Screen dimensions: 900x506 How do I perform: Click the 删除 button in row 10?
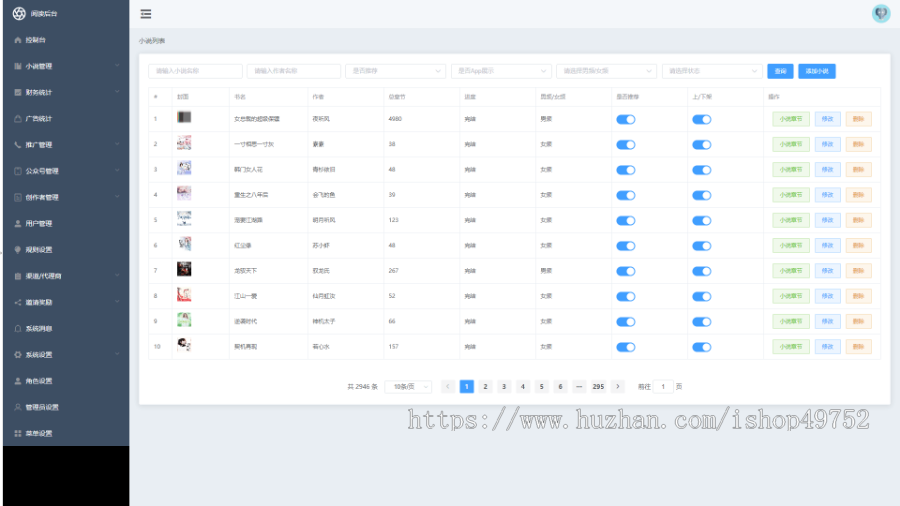(859, 347)
